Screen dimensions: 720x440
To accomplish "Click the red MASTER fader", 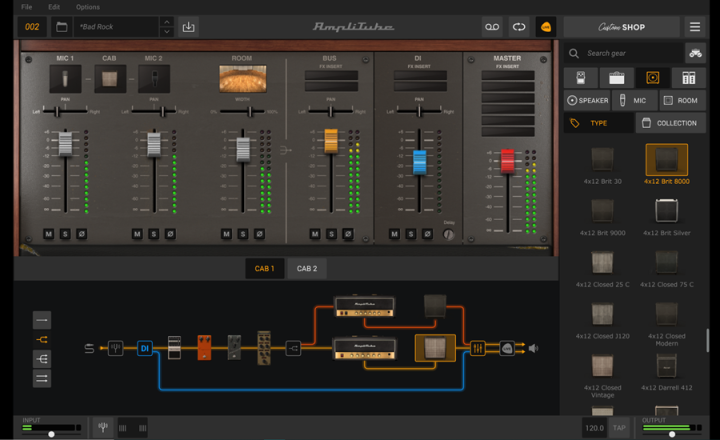I will (x=507, y=161).
